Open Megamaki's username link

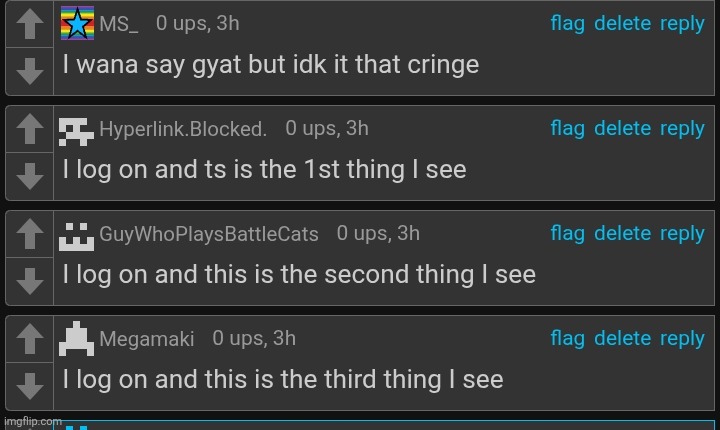[x=146, y=339]
